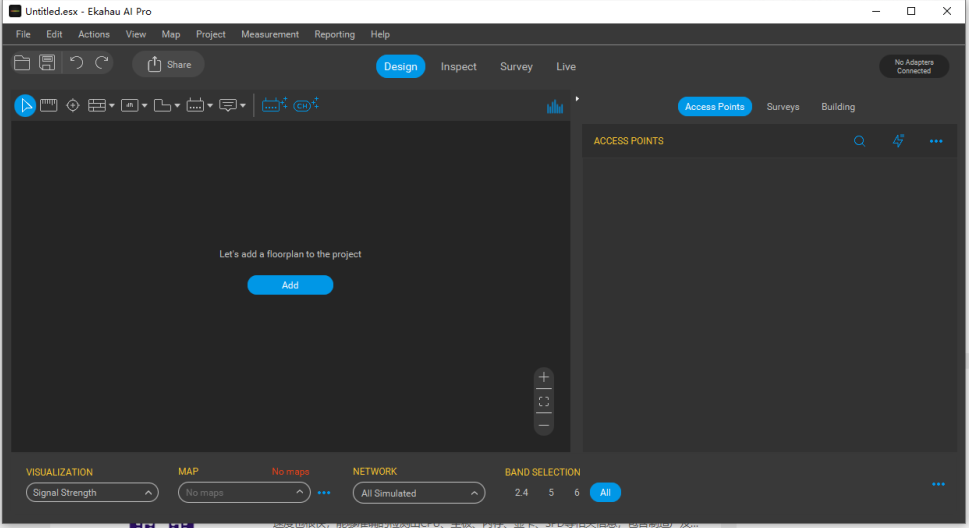Screen dimensions: 969x528
Task: Switch to the Surveys tab
Action: (783, 107)
